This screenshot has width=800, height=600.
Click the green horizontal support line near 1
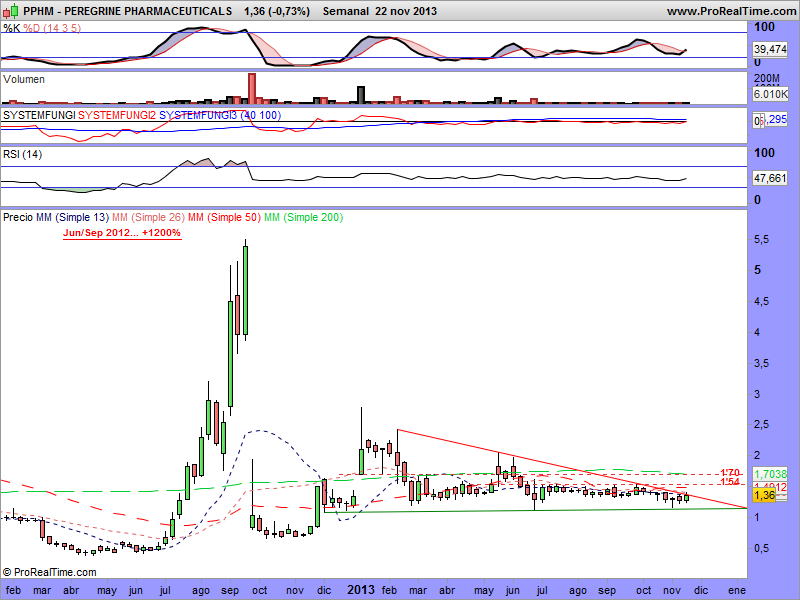click(x=536, y=510)
